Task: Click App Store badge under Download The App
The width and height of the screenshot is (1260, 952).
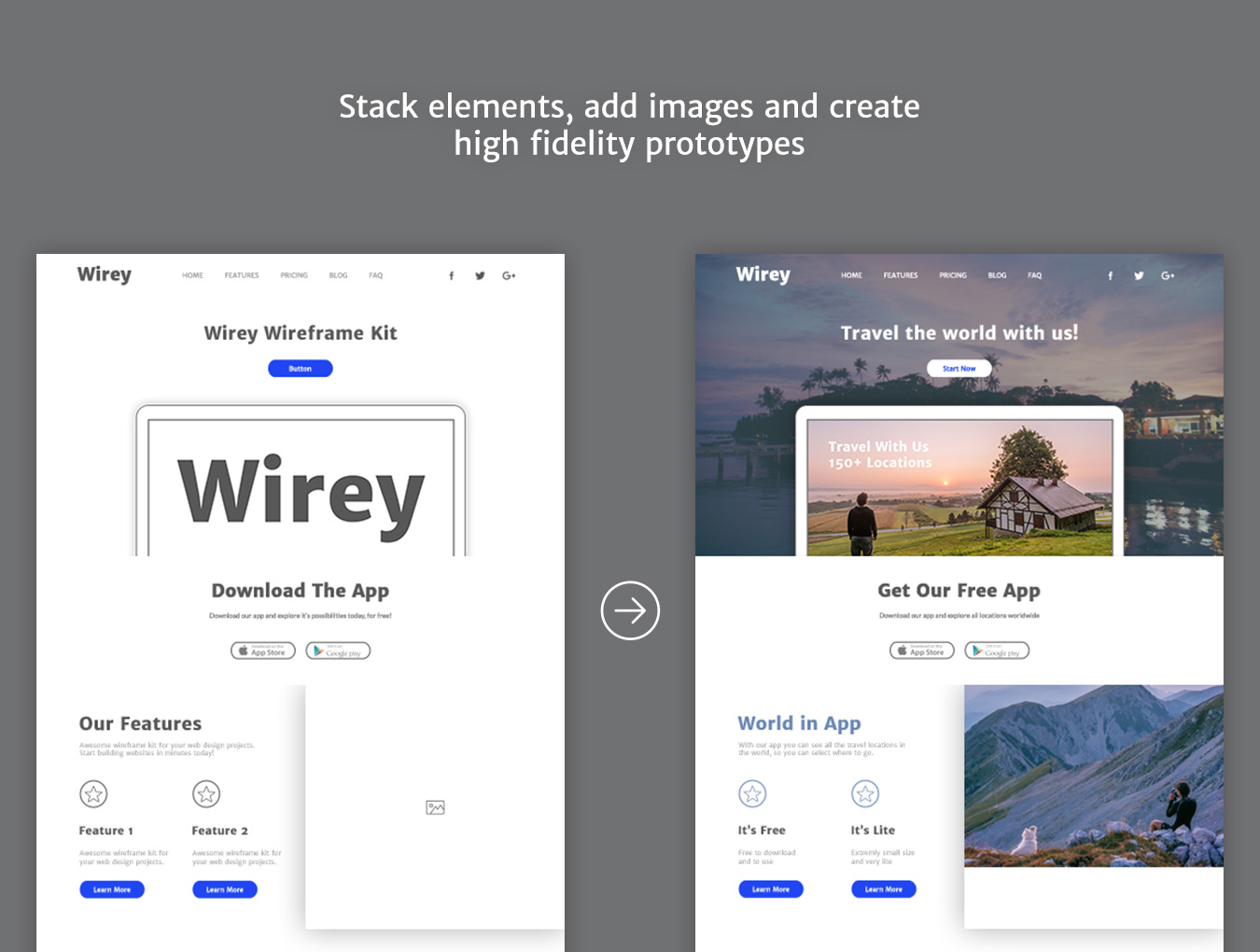Action: pos(263,651)
